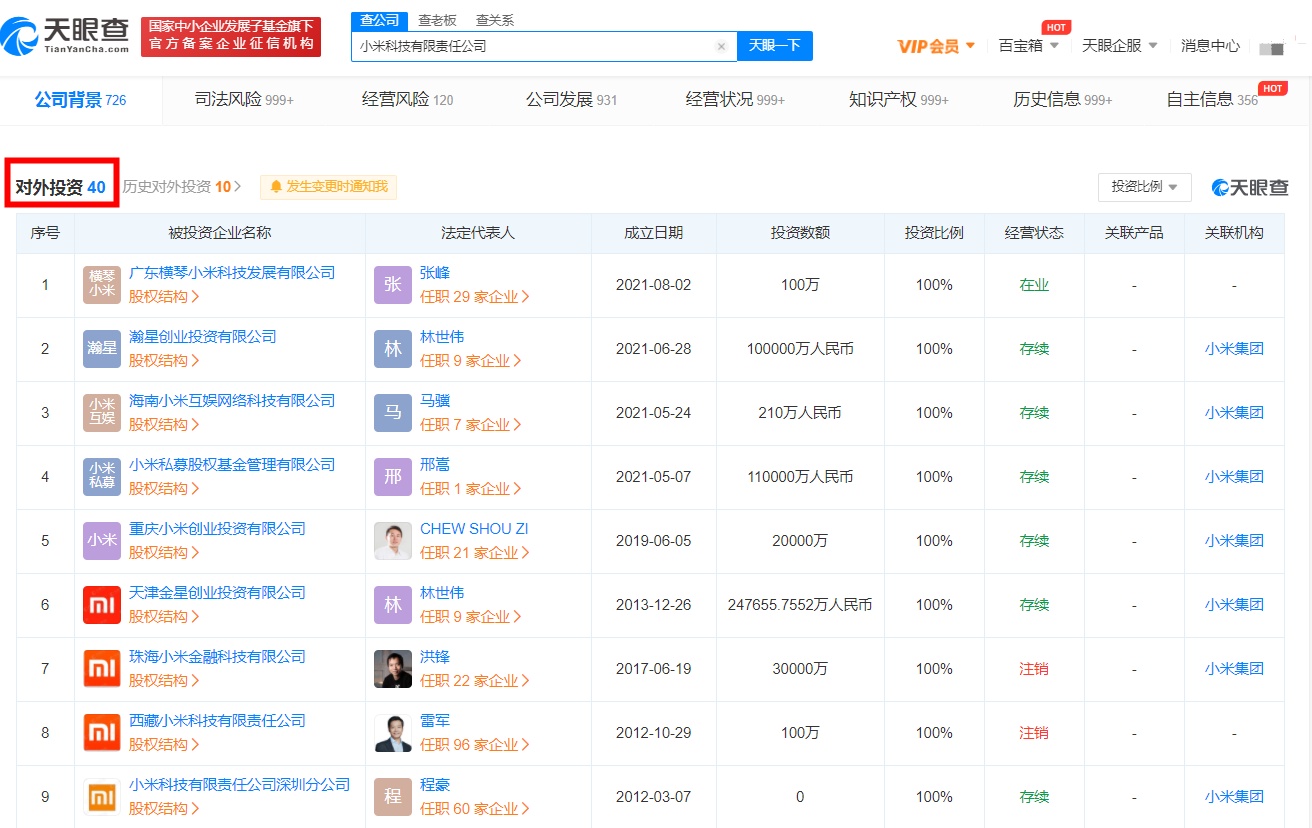Click CHEW SHOU ZI's photo
The width and height of the screenshot is (1312, 828).
[393, 541]
